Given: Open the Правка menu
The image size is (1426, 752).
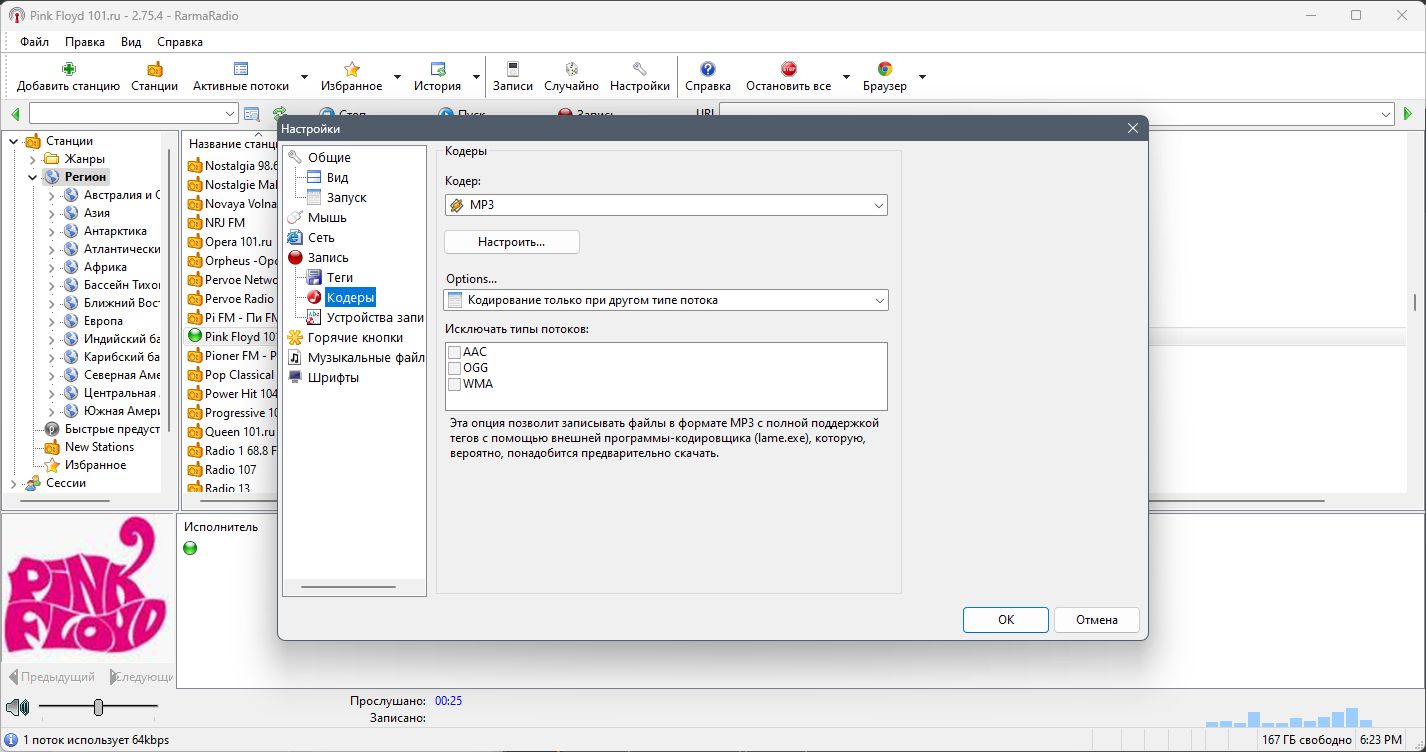Looking at the screenshot, I should 85,42.
